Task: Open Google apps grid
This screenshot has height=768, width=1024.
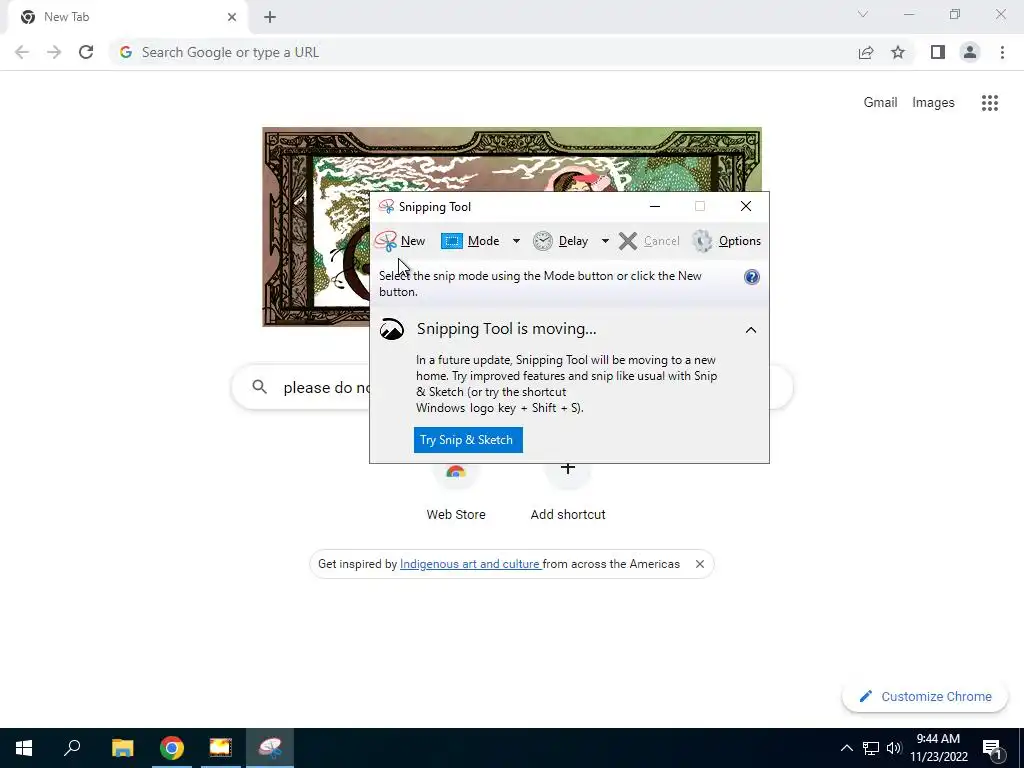Action: (x=990, y=103)
